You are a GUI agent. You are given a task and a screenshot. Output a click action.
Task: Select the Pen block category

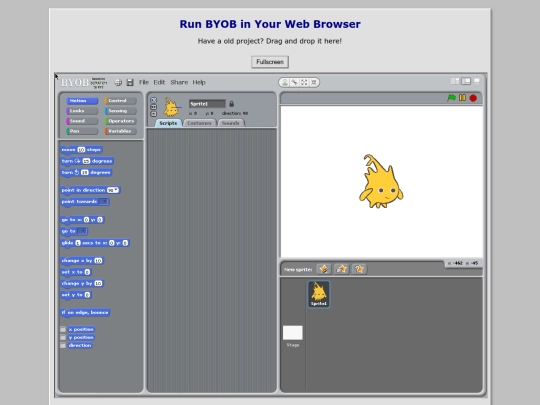[82, 131]
